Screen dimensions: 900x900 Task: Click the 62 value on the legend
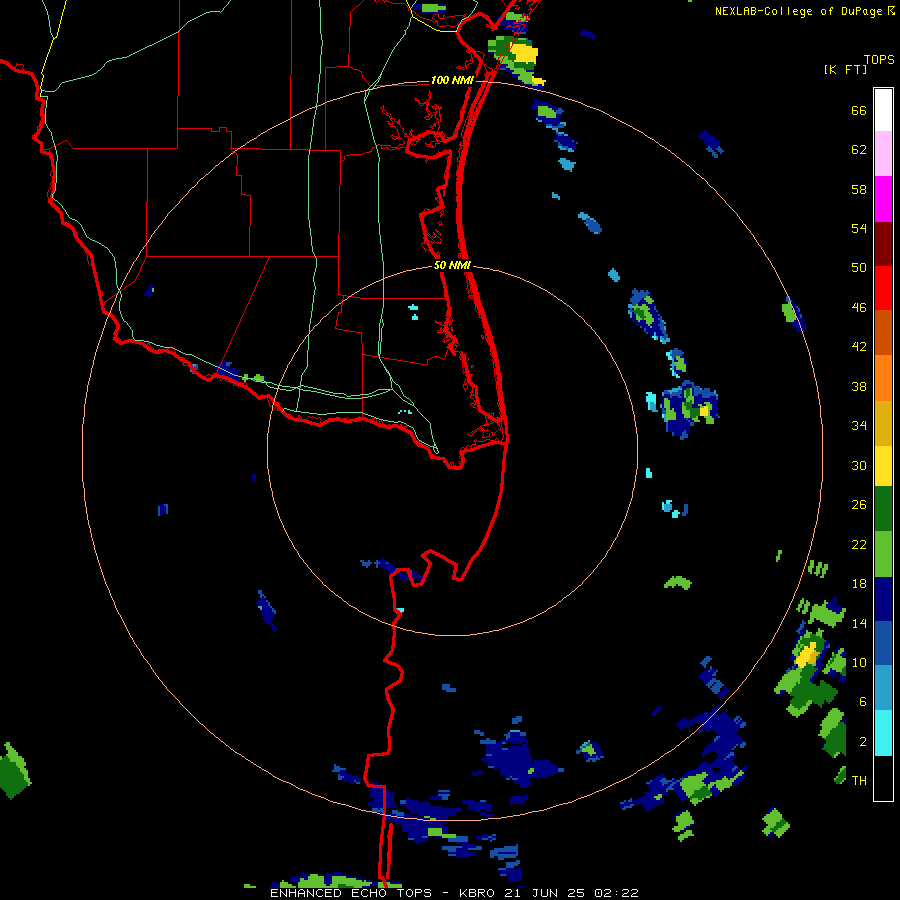(x=859, y=150)
